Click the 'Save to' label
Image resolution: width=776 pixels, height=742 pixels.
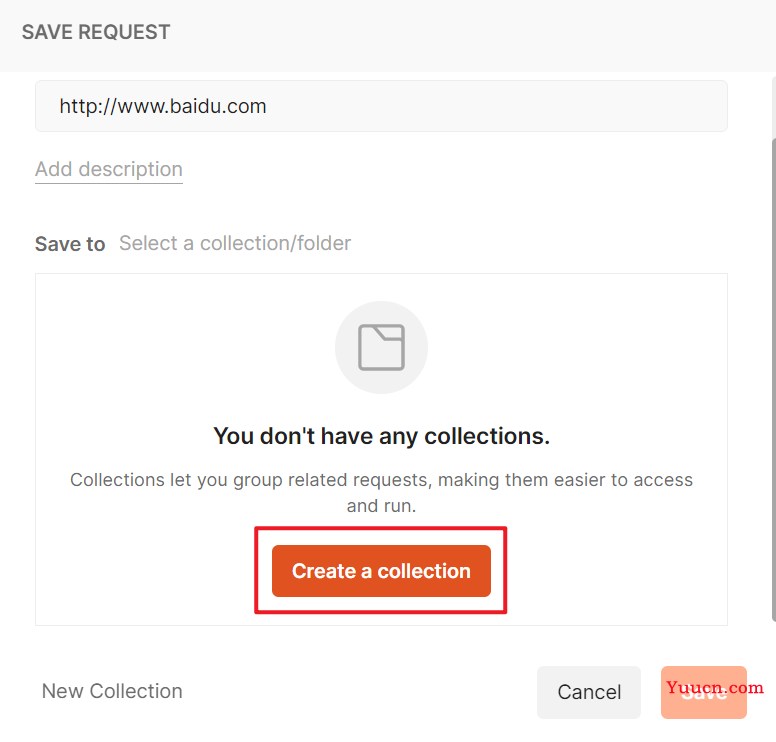(x=70, y=244)
